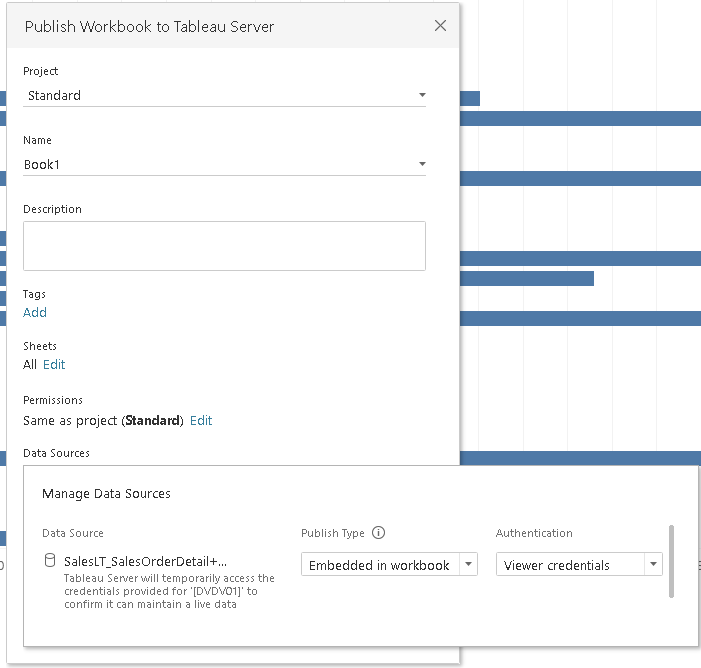Click the Edit link for Permissions
The height and width of the screenshot is (668, 701).
point(201,420)
